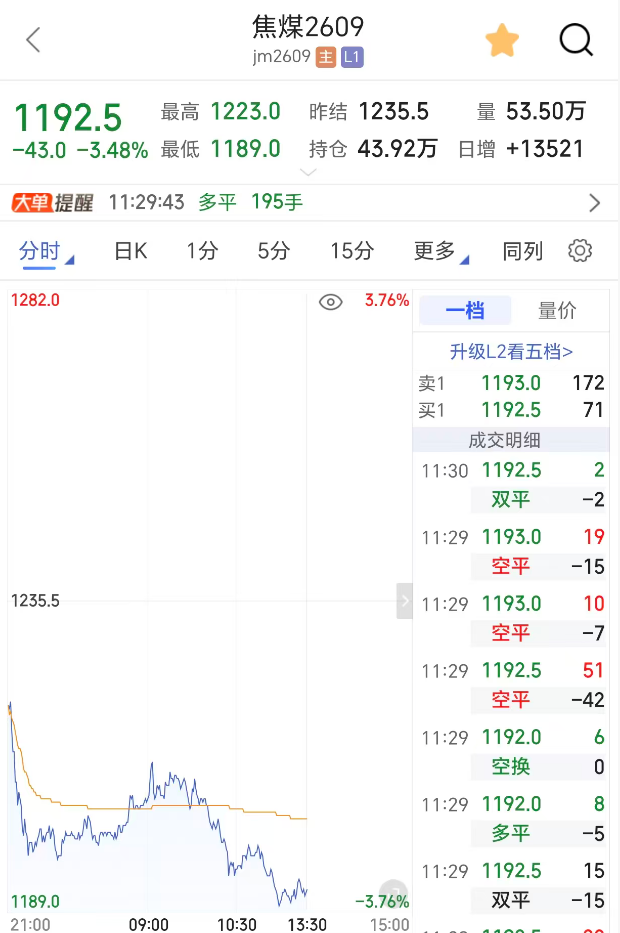Open the 同列 view
This screenshot has width=620, height=933.
pyautogui.click(x=522, y=251)
